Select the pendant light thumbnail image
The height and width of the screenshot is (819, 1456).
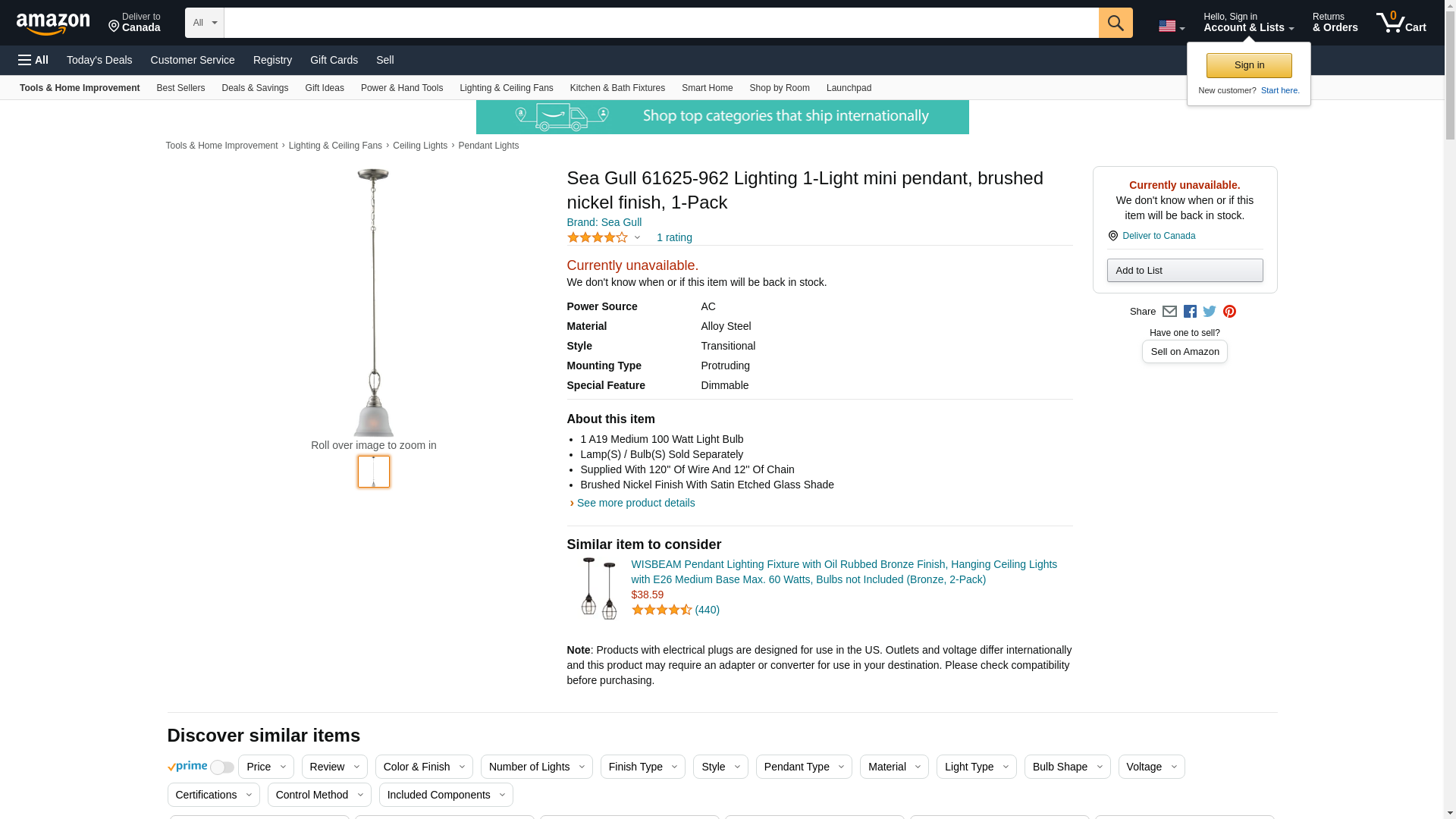click(374, 472)
